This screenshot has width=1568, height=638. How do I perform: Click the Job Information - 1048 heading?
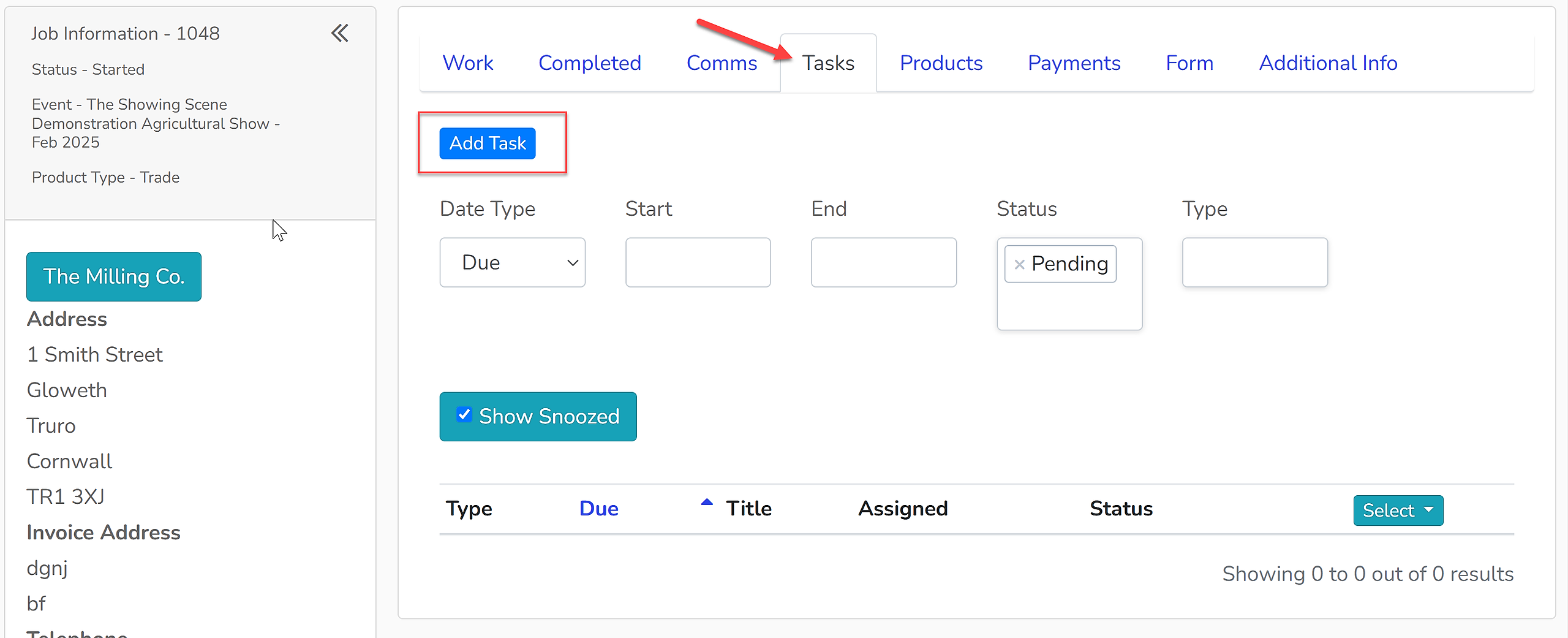coord(125,33)
